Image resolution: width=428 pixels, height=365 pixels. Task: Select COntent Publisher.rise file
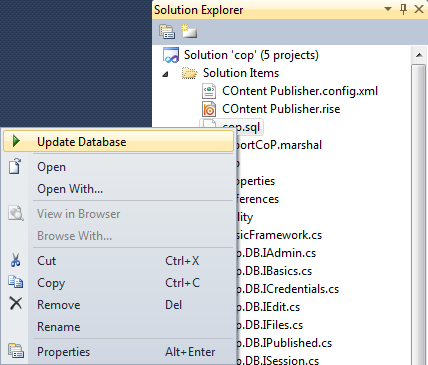click(281, 109)
